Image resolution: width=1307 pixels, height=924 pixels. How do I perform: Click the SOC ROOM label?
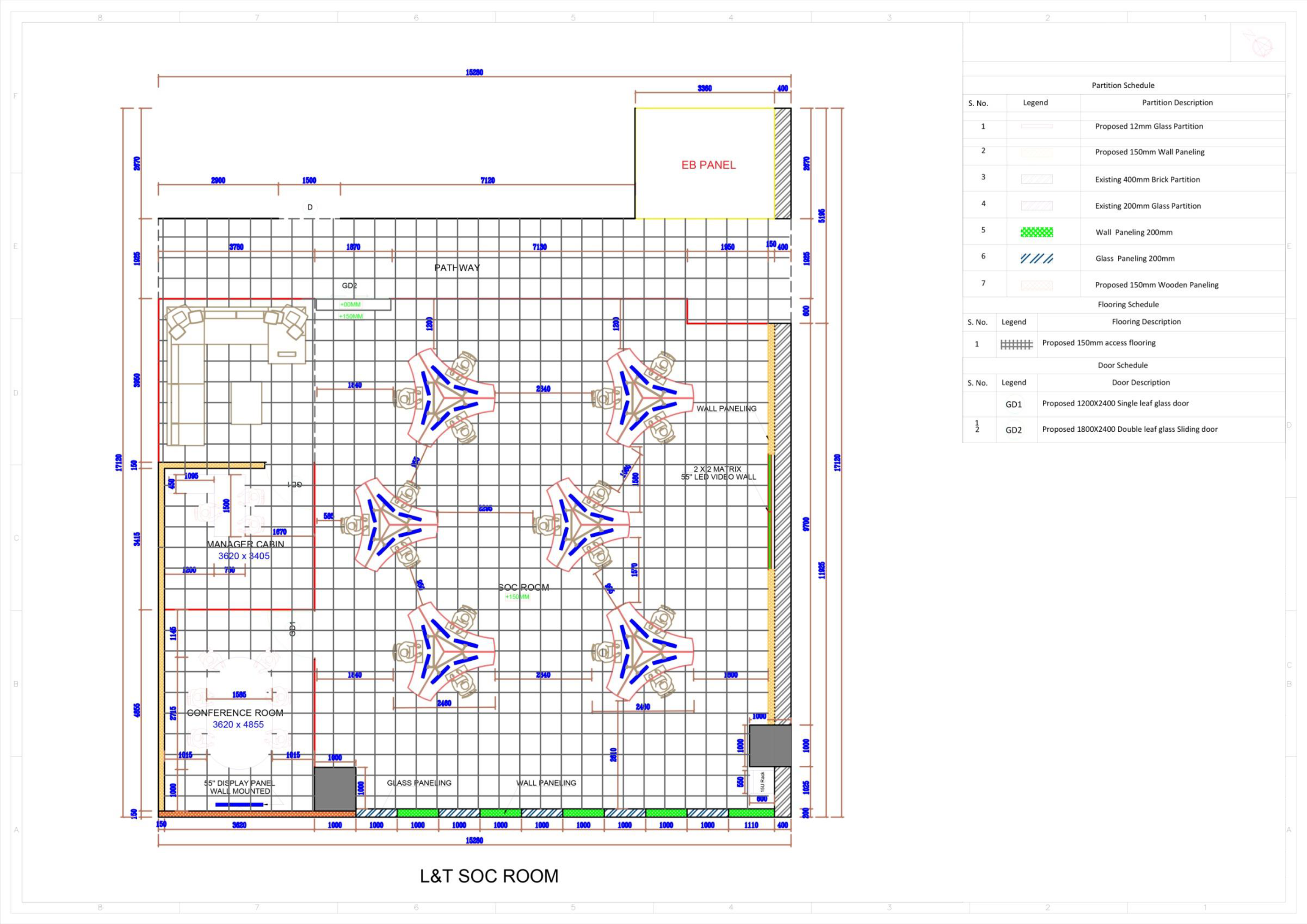click(523, 587)
